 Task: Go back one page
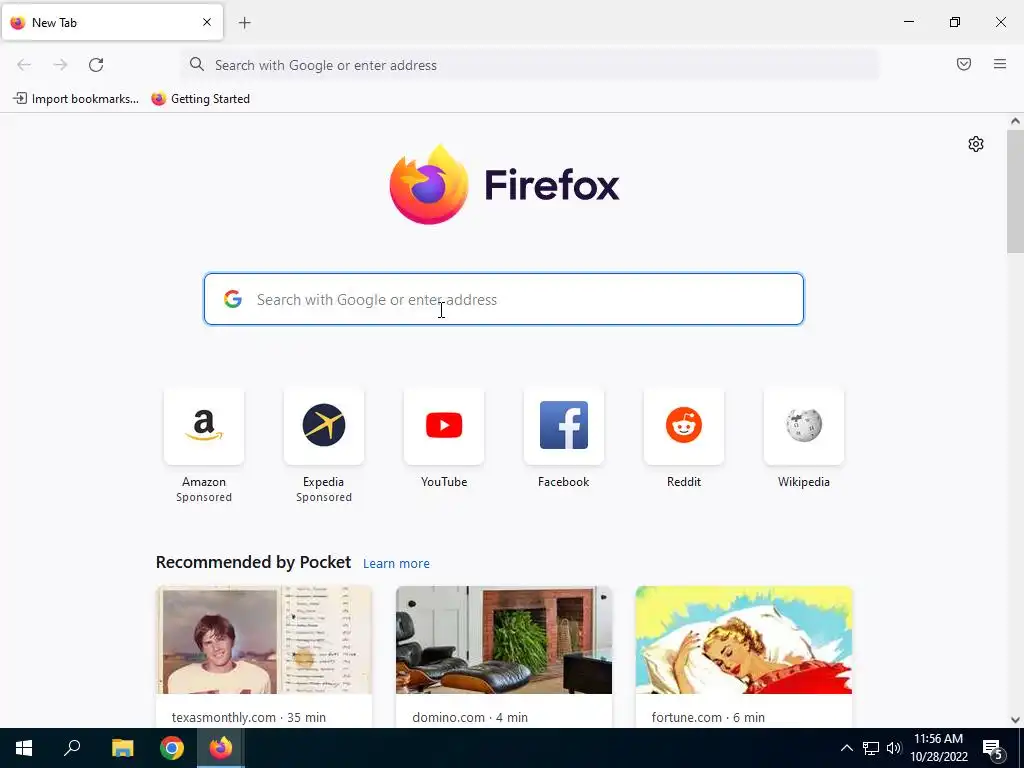coord(24,65)
